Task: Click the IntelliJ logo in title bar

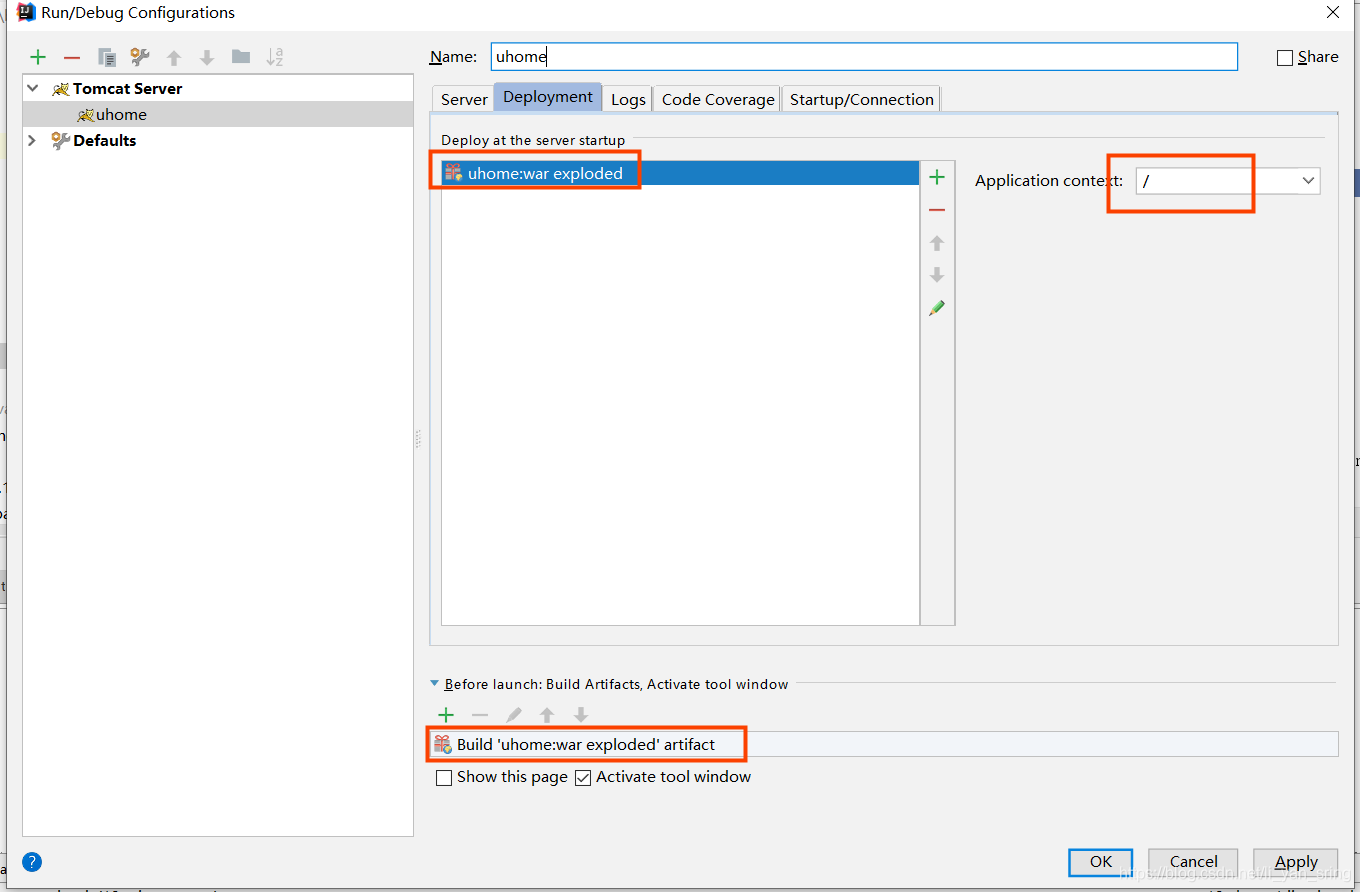Action: pos(26,13)
